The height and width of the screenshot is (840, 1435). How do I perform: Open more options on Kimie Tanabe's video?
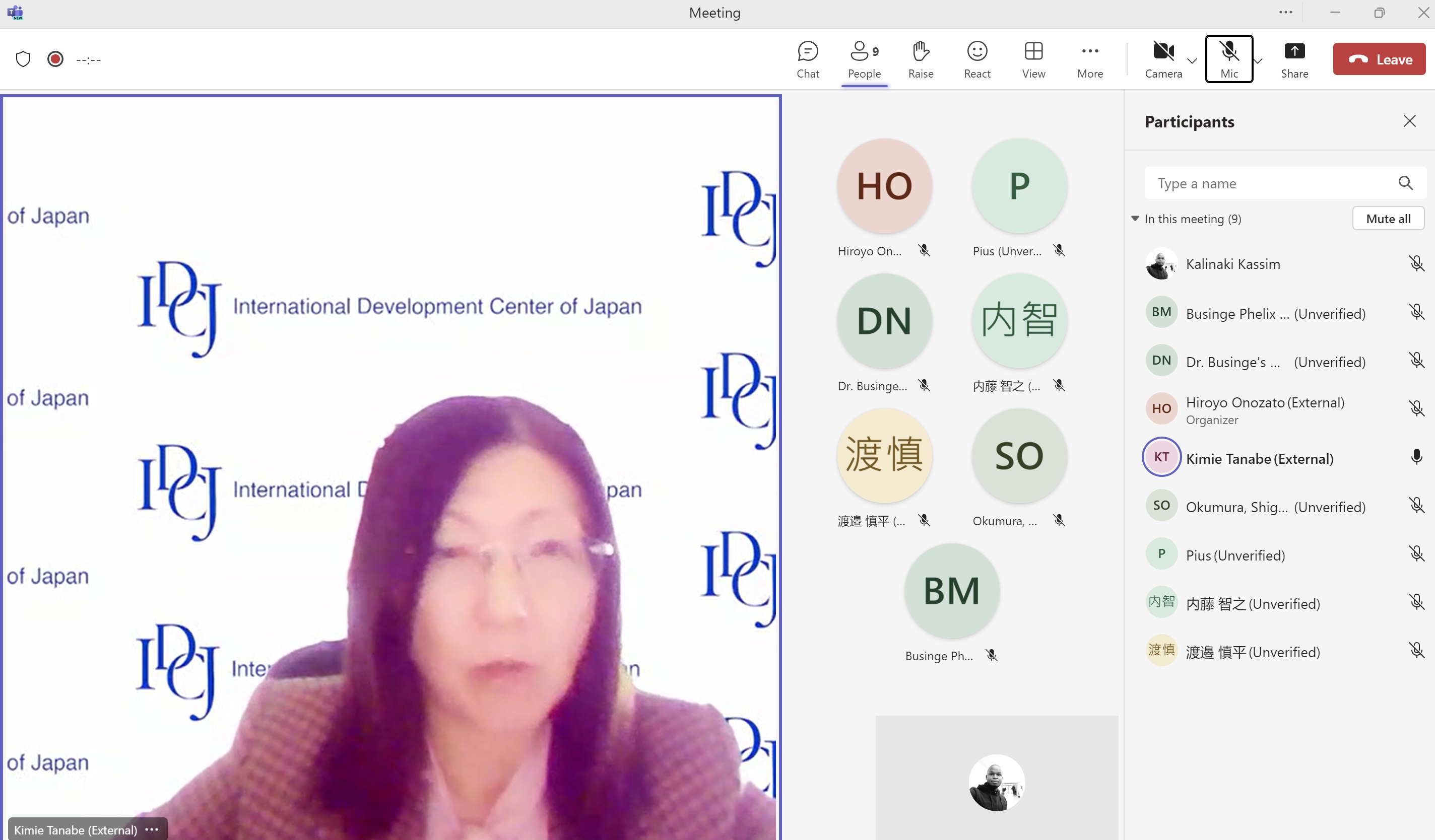(x=152, y=829)
